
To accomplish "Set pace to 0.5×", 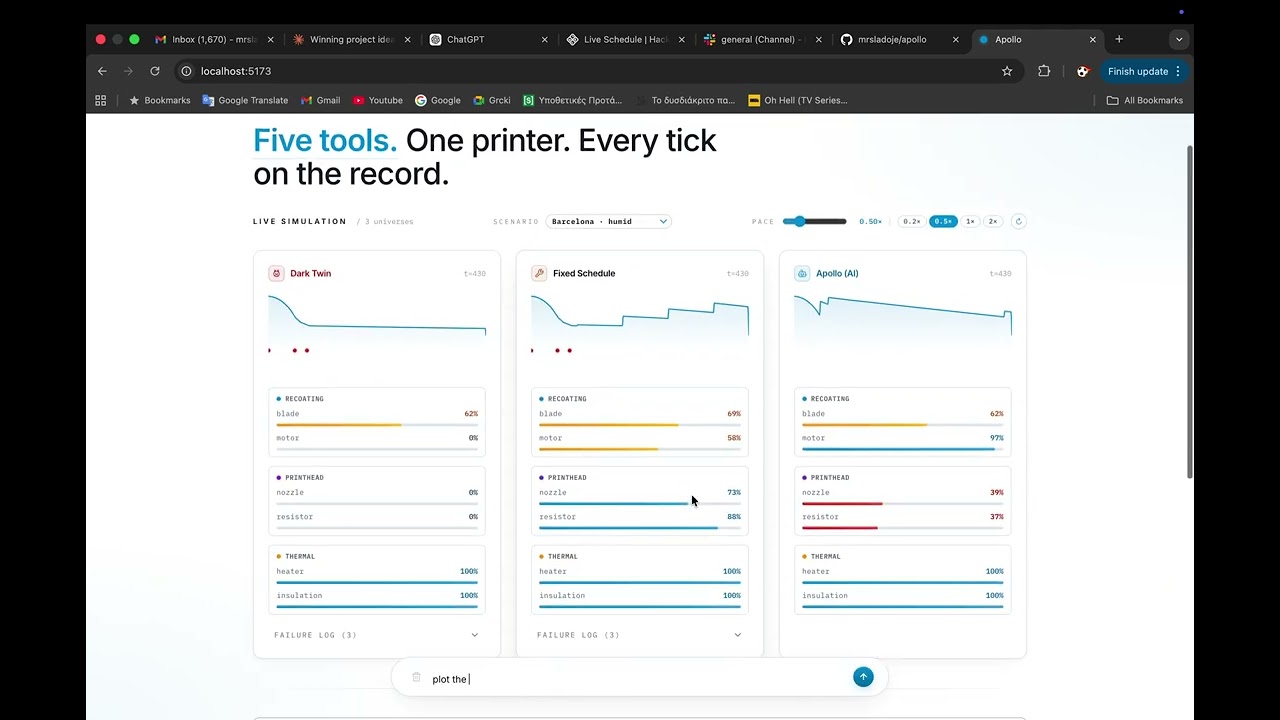I will tap(943, 221).
